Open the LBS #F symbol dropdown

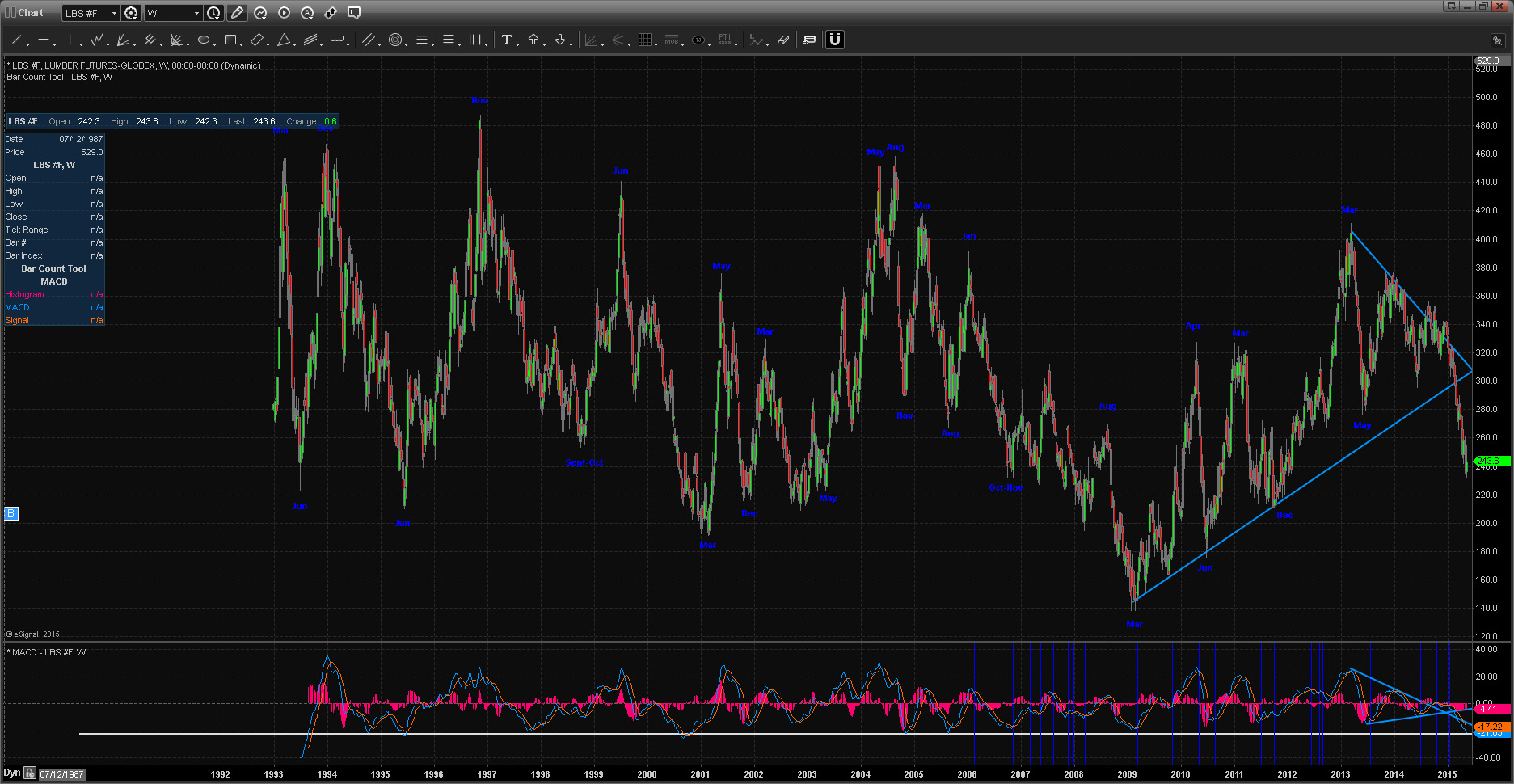coord(91,13)
